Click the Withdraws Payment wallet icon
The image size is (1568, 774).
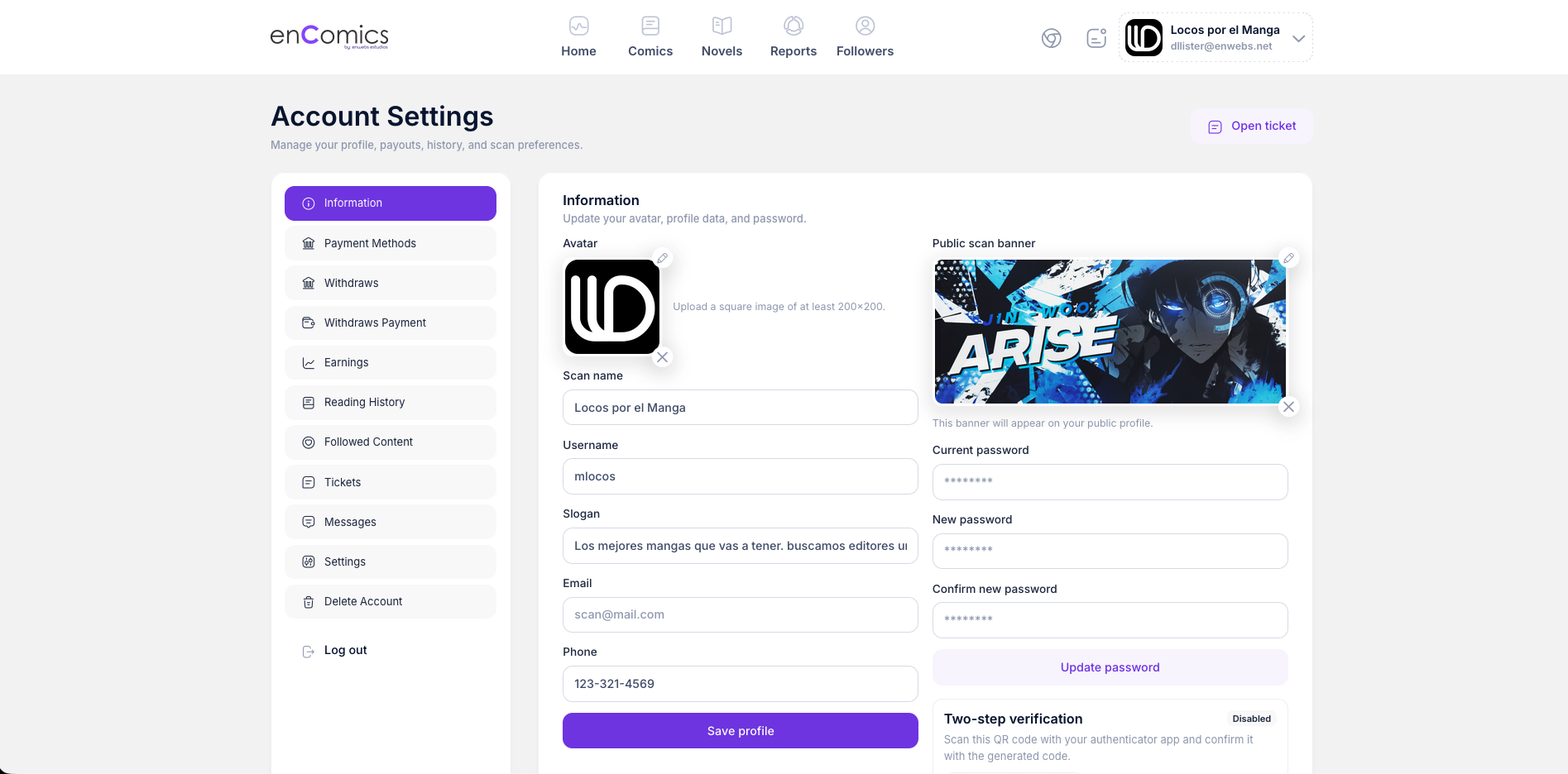click(x=309, y=322)
